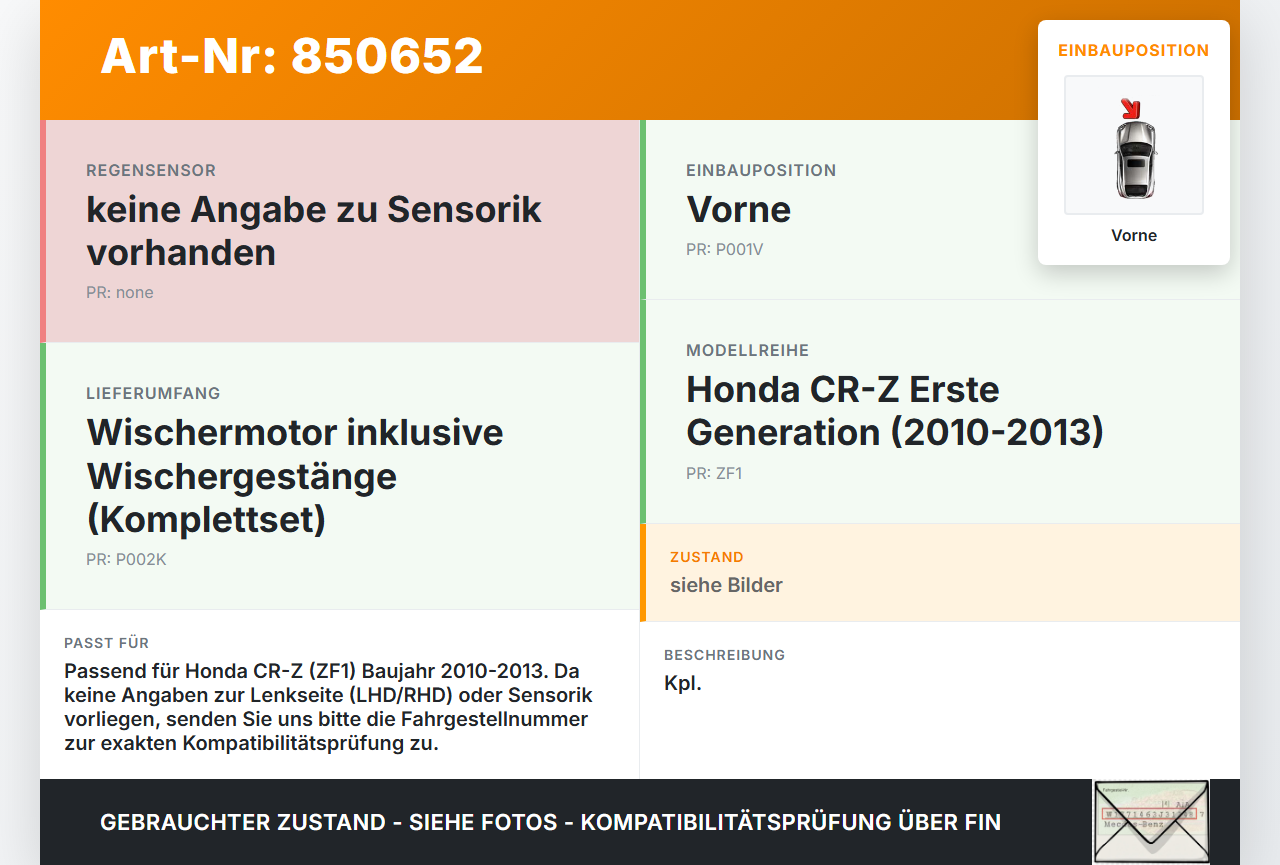Click the MODELLREIHE section label
The image size is (1280, 865).
[x=747, y=350]
